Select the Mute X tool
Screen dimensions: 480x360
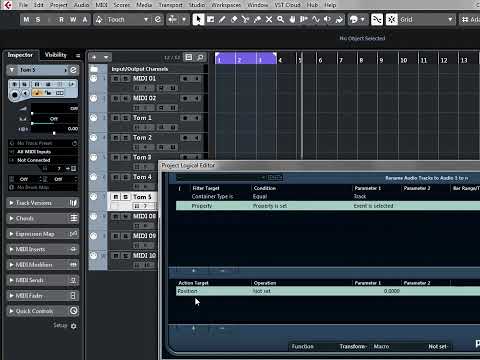click(x=269, y=19)
